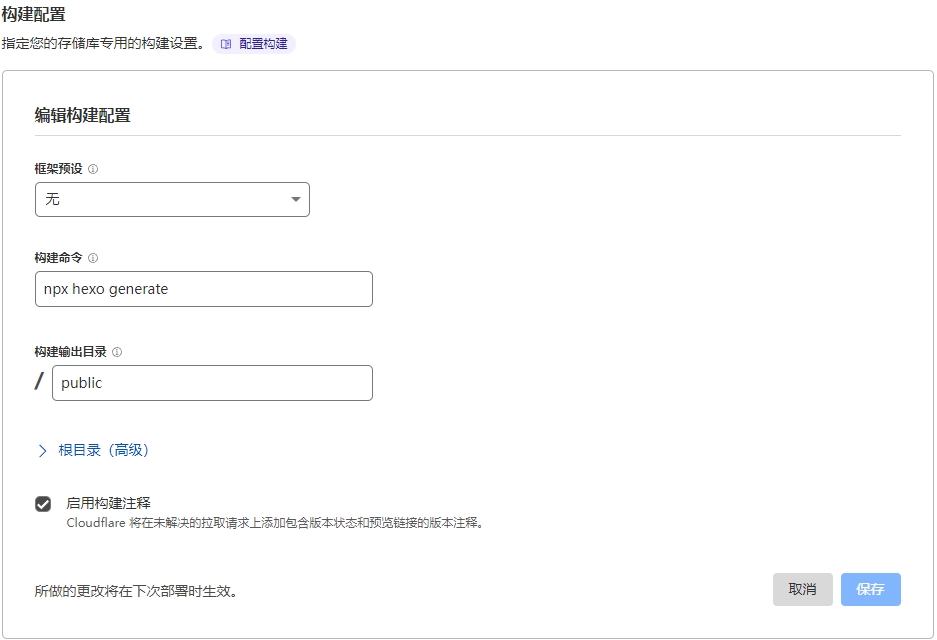Click the 所做的更改将在下次部署时生效 notice
Viewport: 937px width, 640px height.
pos(135,591)
